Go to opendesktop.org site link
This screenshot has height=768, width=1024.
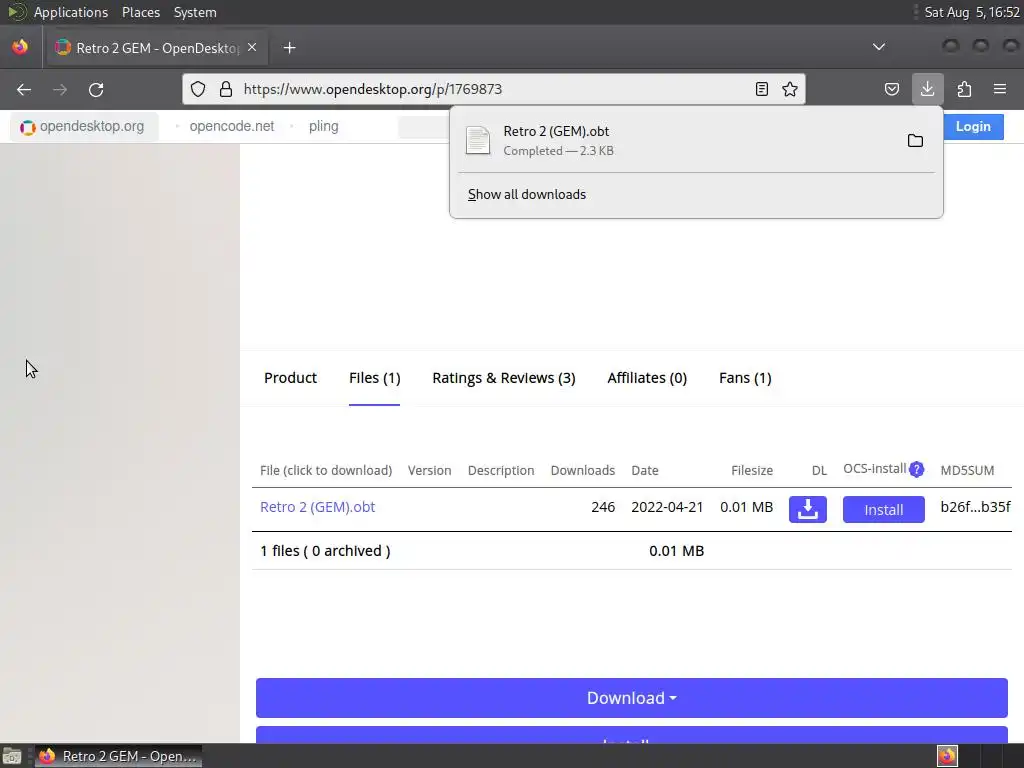(x=83, y=127)
